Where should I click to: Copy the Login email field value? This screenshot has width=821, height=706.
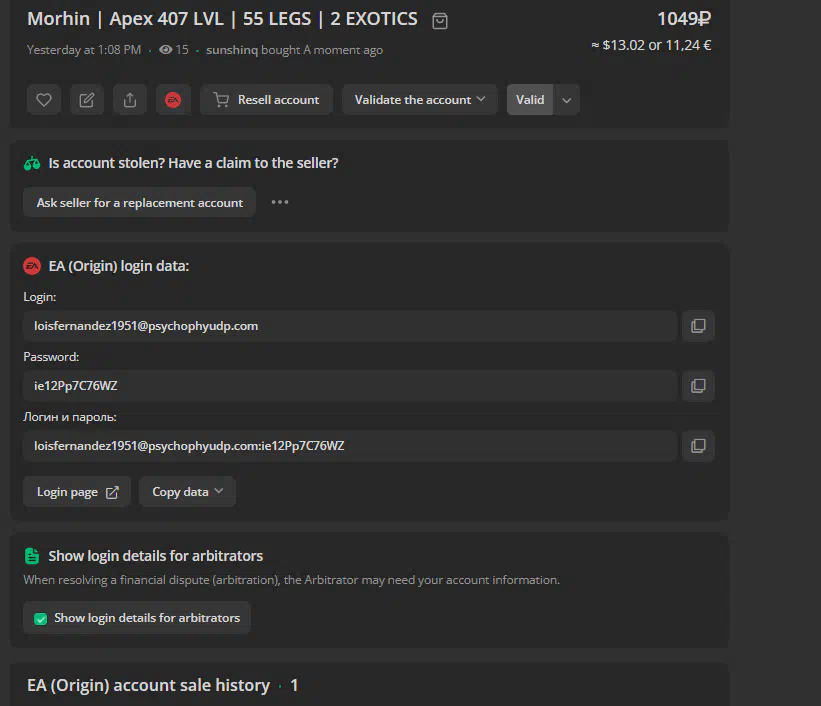coord(698,326)
